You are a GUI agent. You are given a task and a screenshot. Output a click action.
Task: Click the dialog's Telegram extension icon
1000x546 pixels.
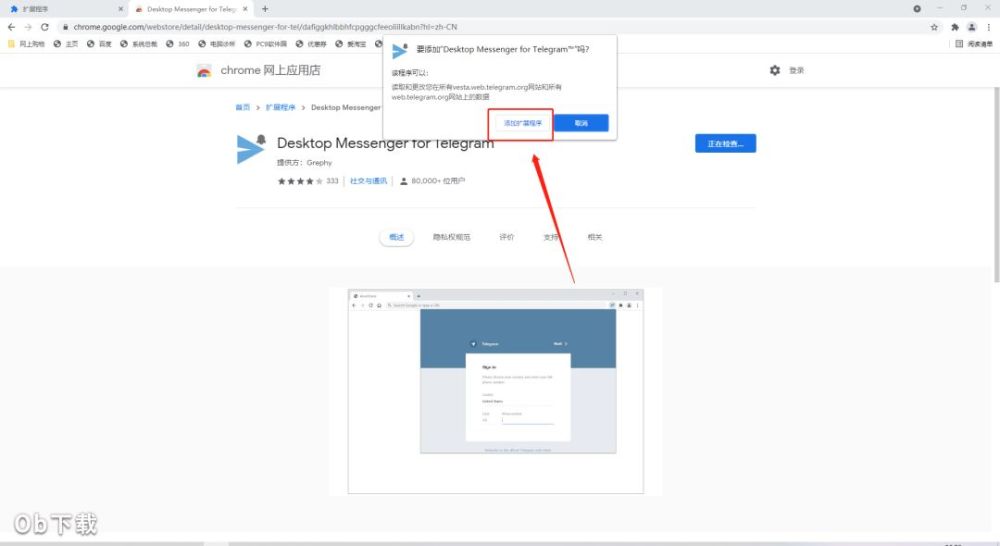[400, 50]
